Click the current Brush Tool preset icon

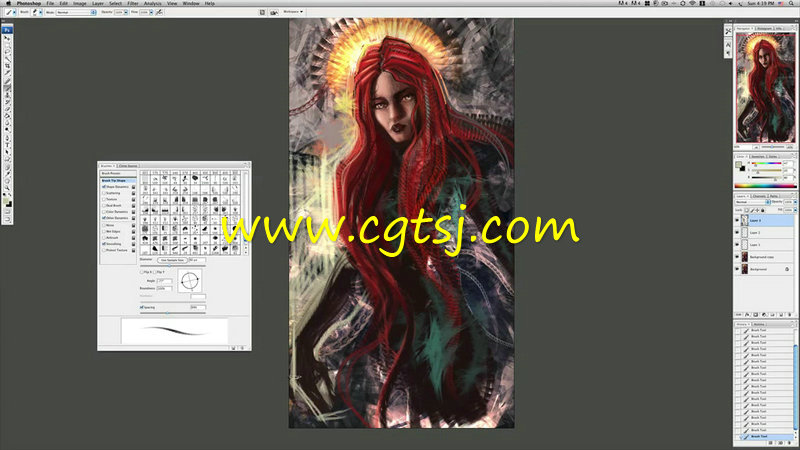[9, 12]
